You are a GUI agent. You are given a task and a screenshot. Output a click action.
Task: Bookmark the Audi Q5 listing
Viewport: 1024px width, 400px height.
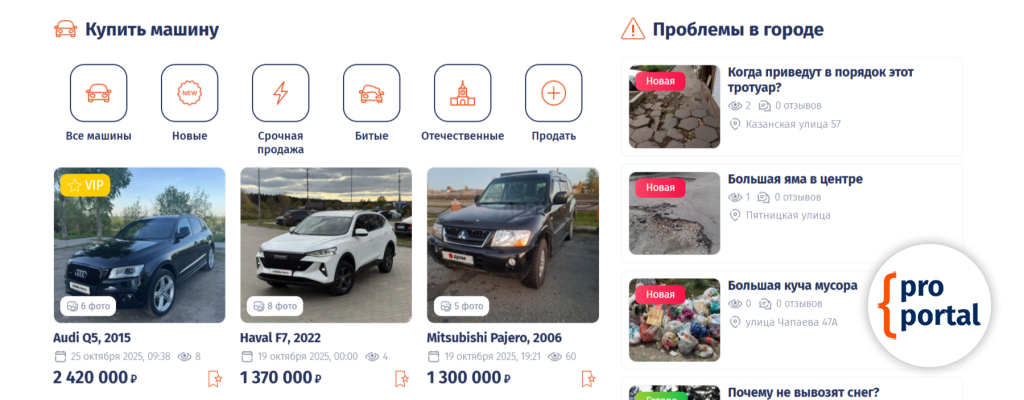(215, 378)
